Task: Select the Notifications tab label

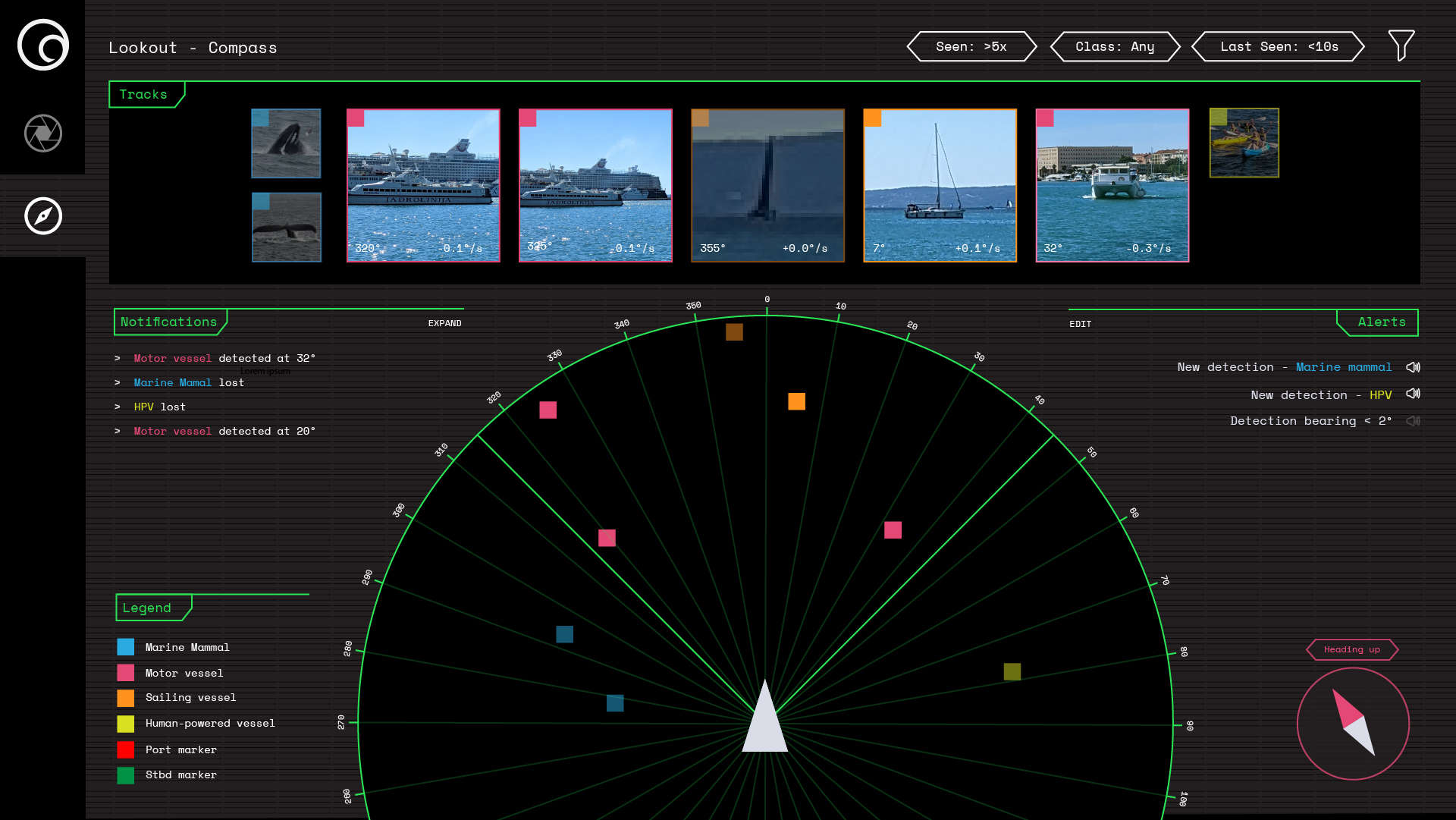Action: (x=169, y=322)
